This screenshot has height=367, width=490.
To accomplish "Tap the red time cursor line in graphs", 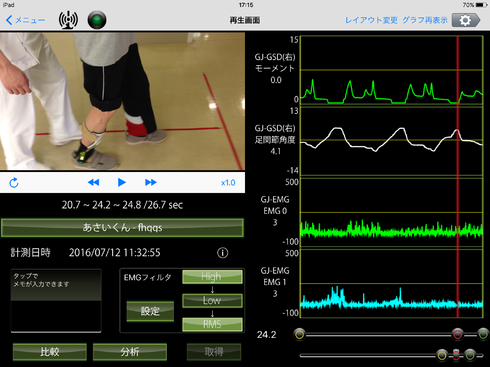I will tap(458, 177).
